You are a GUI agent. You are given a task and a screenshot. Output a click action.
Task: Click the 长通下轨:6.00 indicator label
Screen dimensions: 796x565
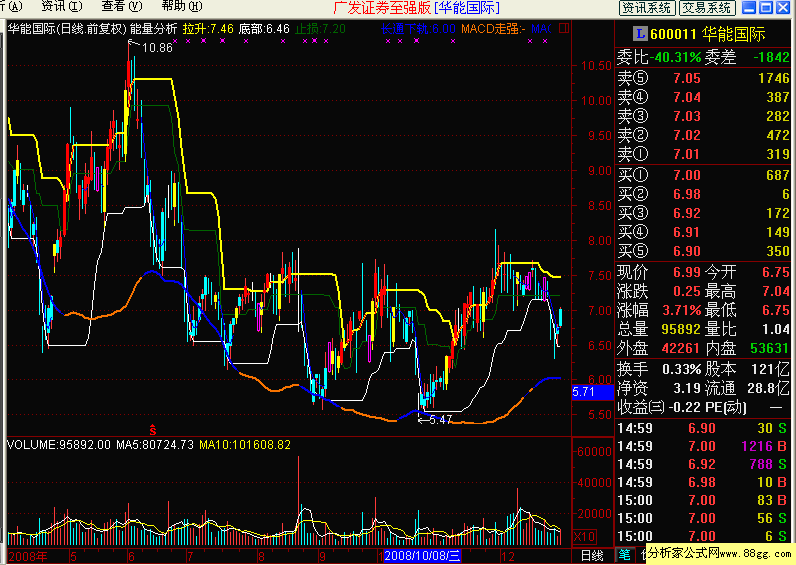point(418,29)
